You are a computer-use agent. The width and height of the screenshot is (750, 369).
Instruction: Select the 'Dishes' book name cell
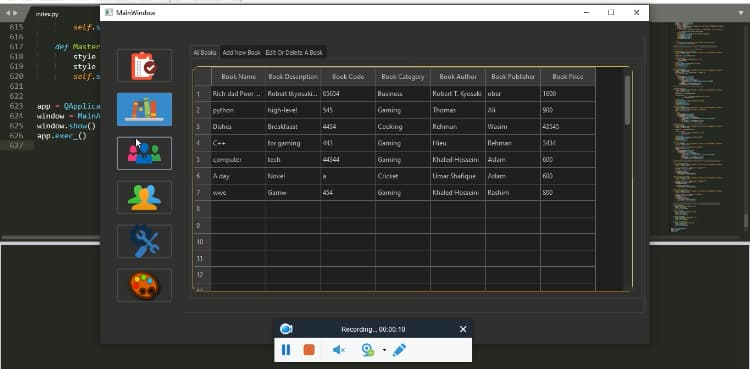tap(238, 127)
